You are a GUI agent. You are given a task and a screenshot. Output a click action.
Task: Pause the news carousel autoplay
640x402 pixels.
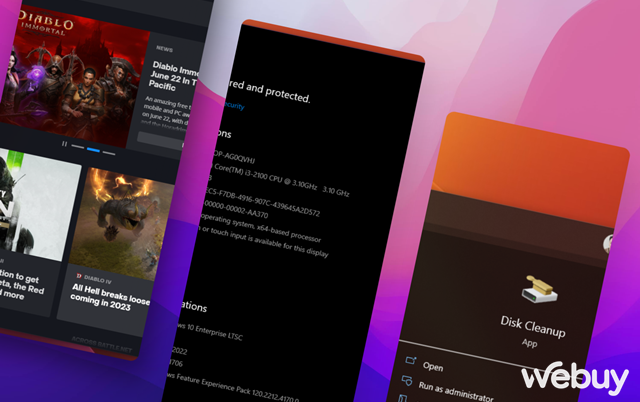click(x=65, y=145)
